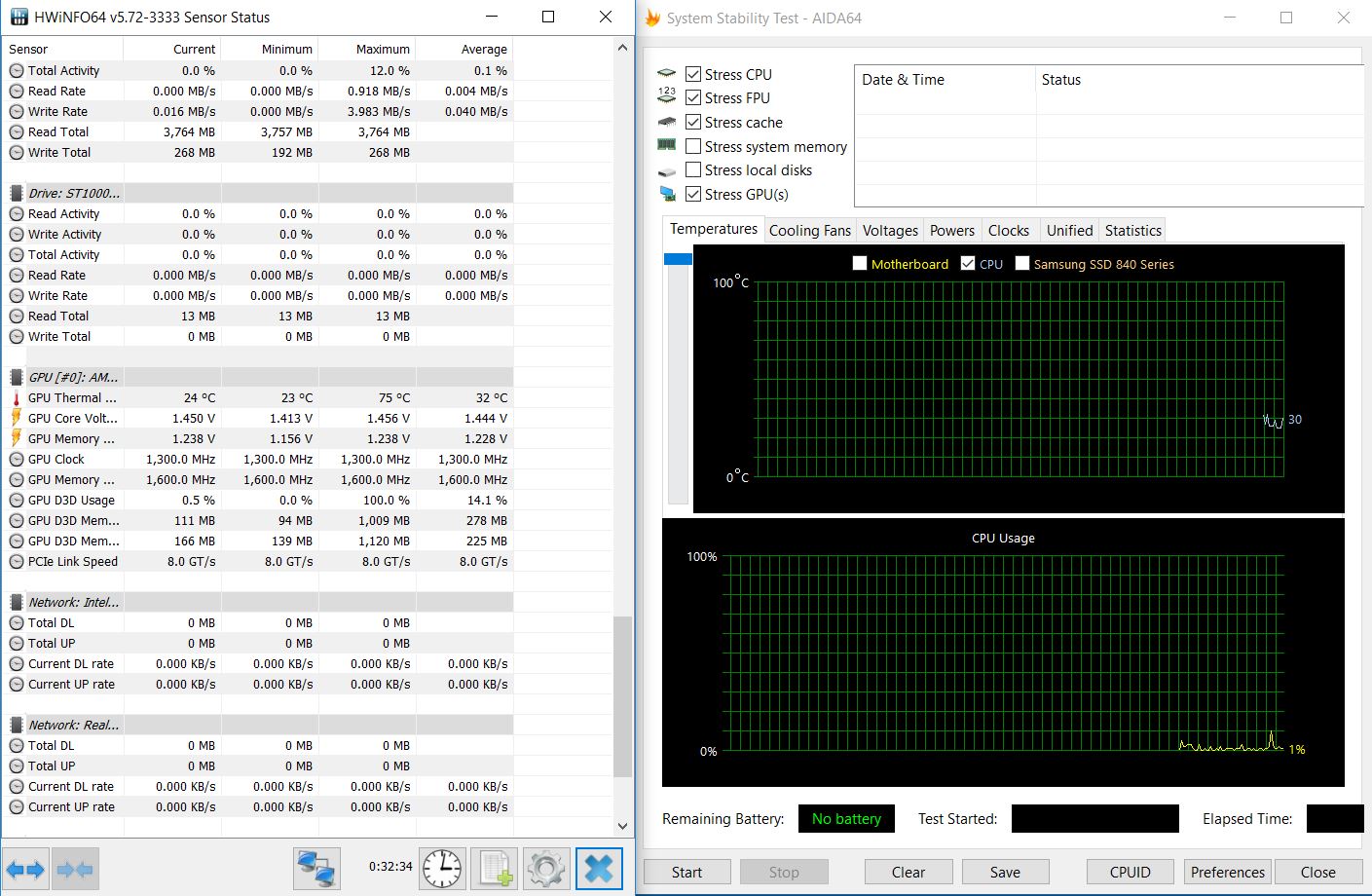Open the Statistics tab

click(1132, 231)
